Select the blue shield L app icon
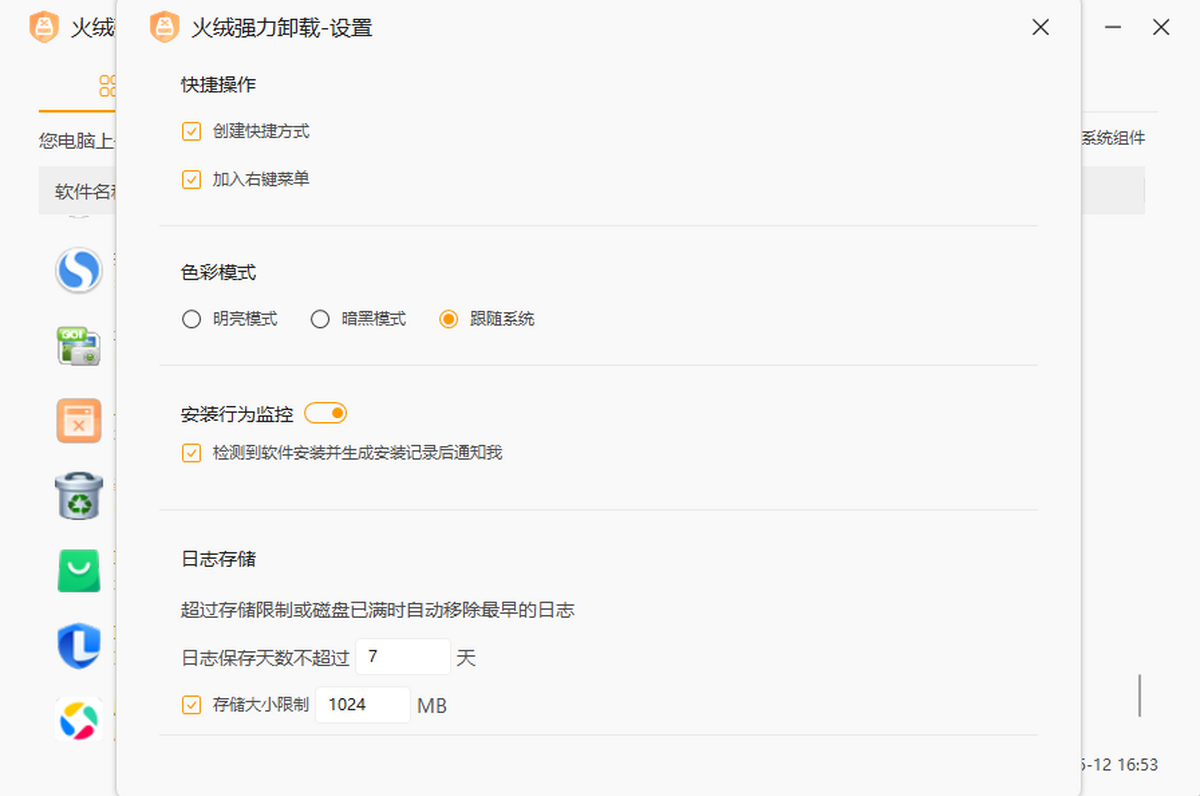 click(78, 646)
